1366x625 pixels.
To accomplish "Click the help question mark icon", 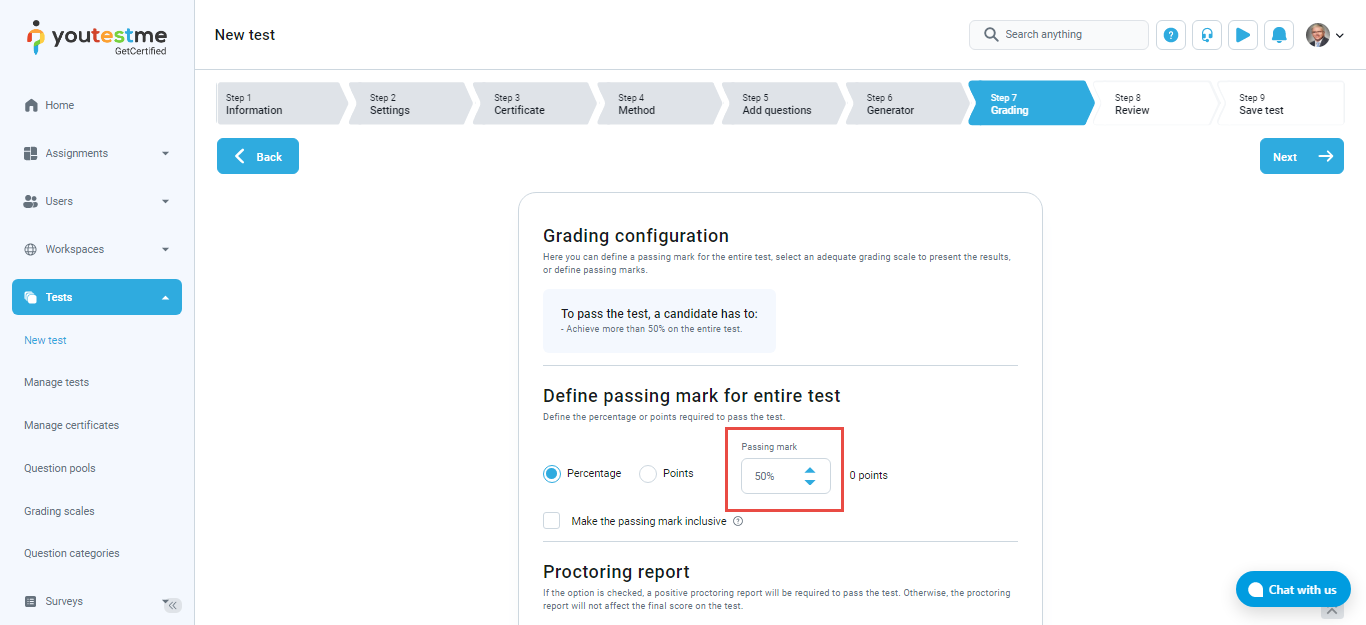I will click(1171, 35).
